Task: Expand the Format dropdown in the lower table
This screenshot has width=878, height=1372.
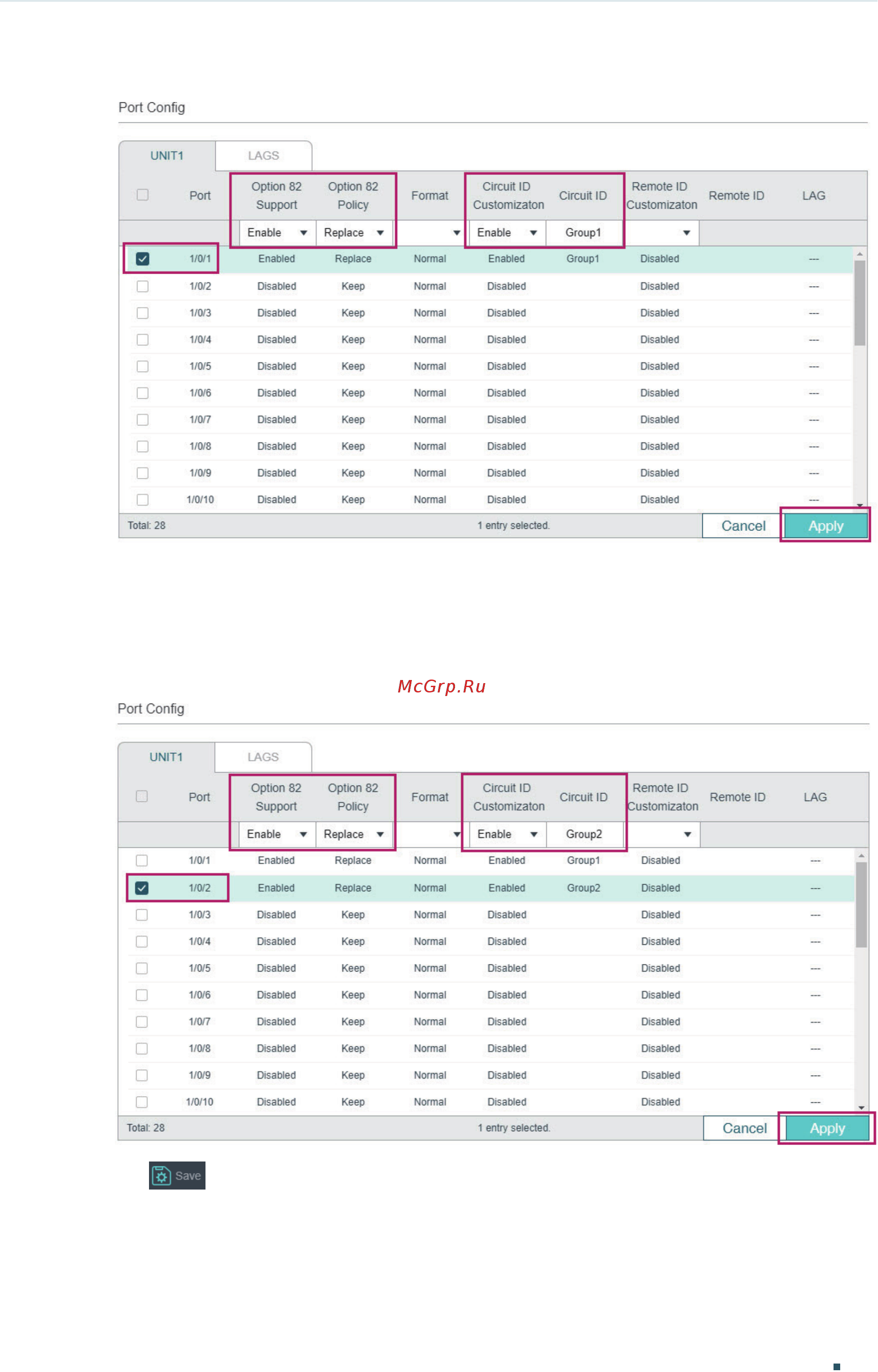Action: click(431, 834)
